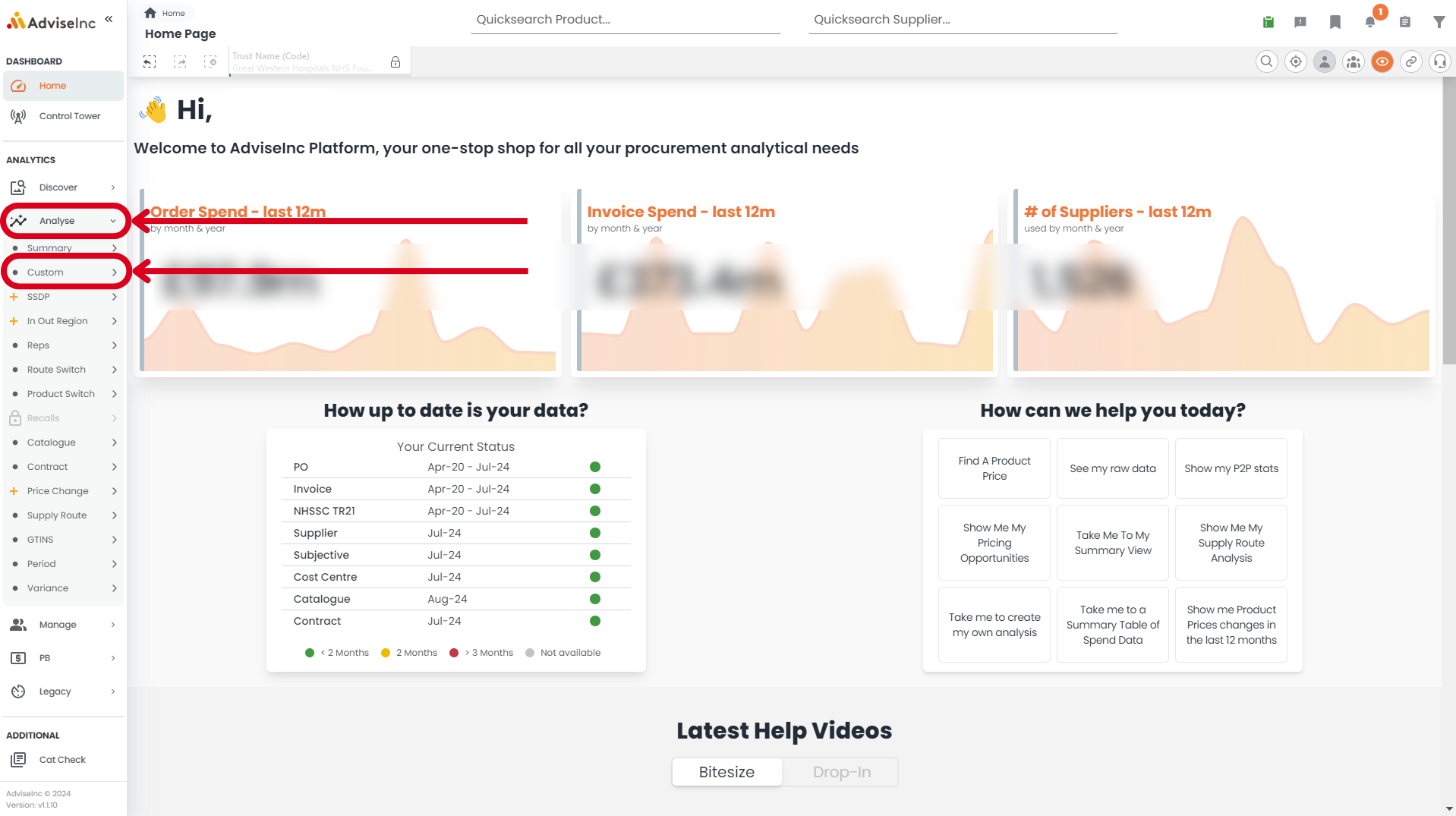Collapse the Analyse menu section
This screenshot has width=1456, height=816.
pyautogui.click(x=63, y=221)
